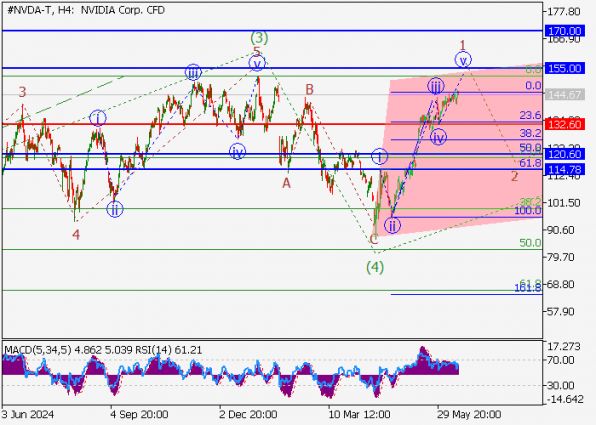Select the '2 Dec 20:00' date label
Viewport: 596px width, 425px height.
coord(248,414)
